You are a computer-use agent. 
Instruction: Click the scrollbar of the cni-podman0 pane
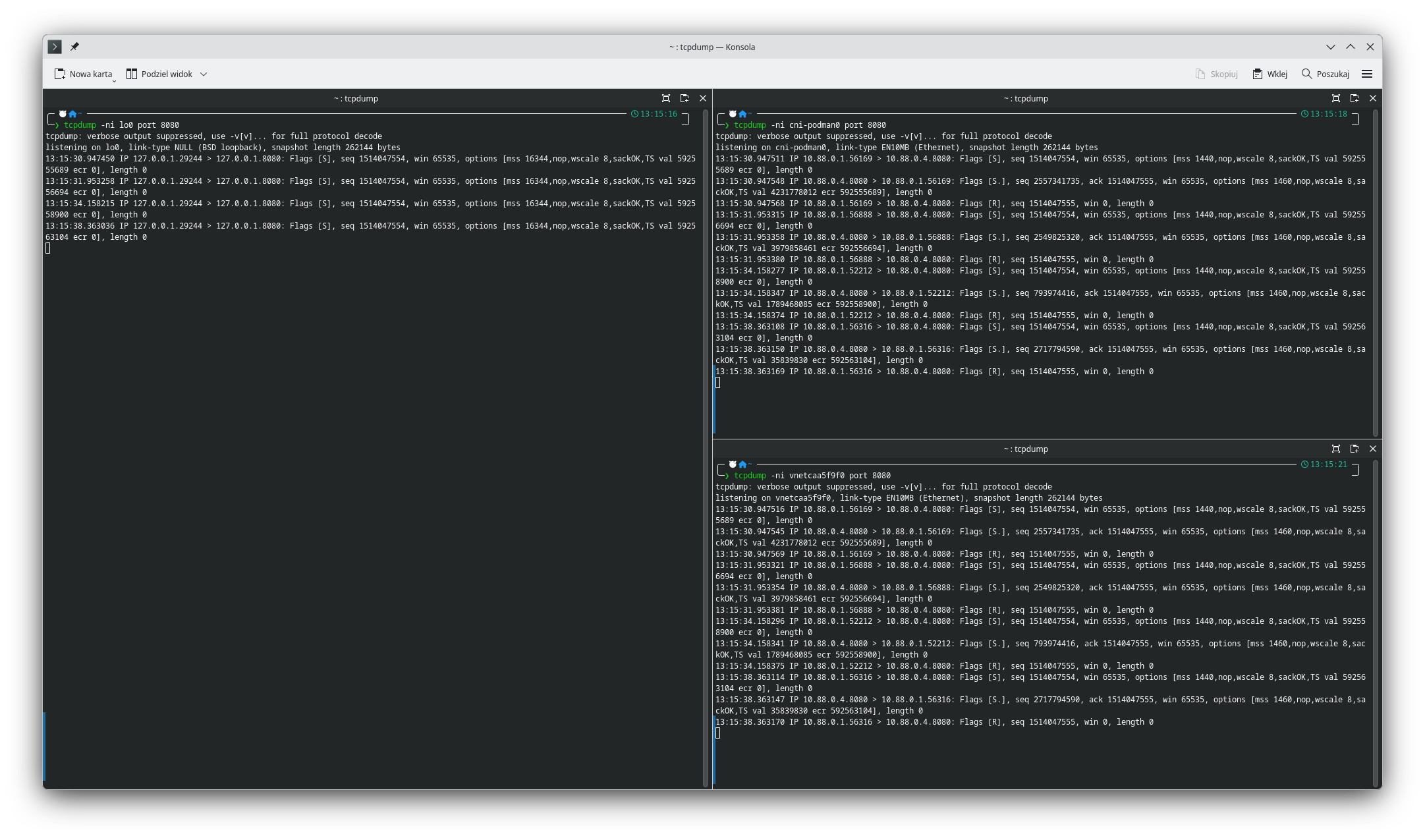1376,273
